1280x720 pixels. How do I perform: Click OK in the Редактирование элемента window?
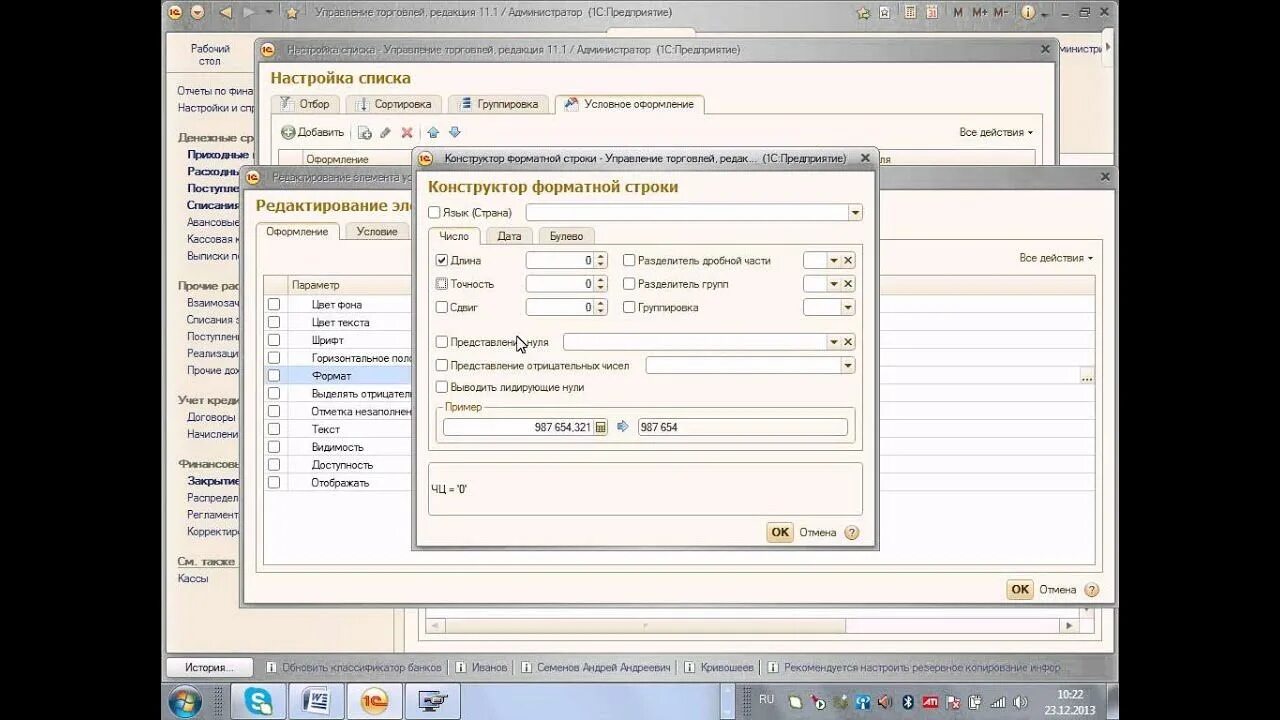coord(1020,590)
